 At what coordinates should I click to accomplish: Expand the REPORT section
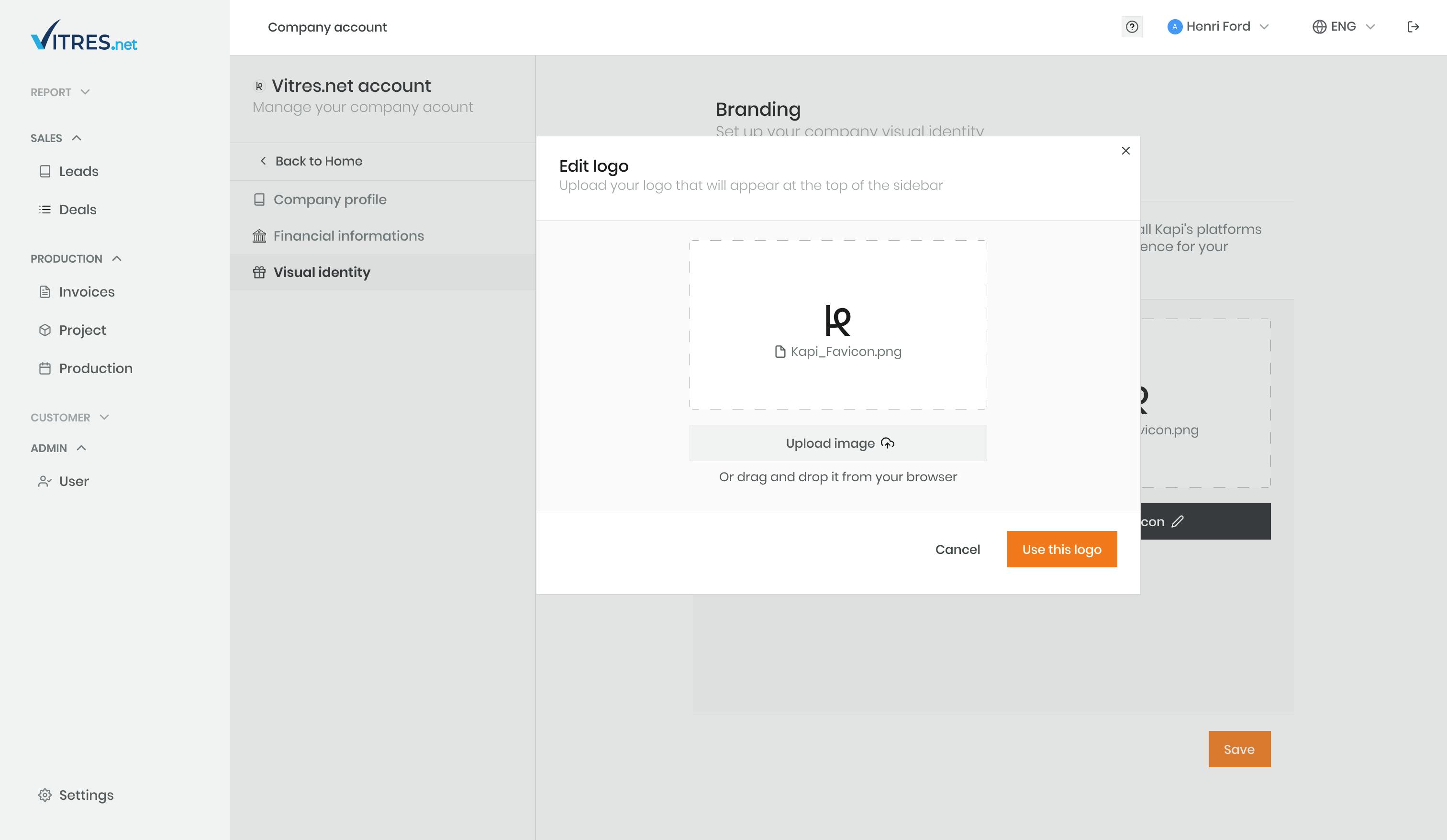pyautogui.click(x=60, y=92)
